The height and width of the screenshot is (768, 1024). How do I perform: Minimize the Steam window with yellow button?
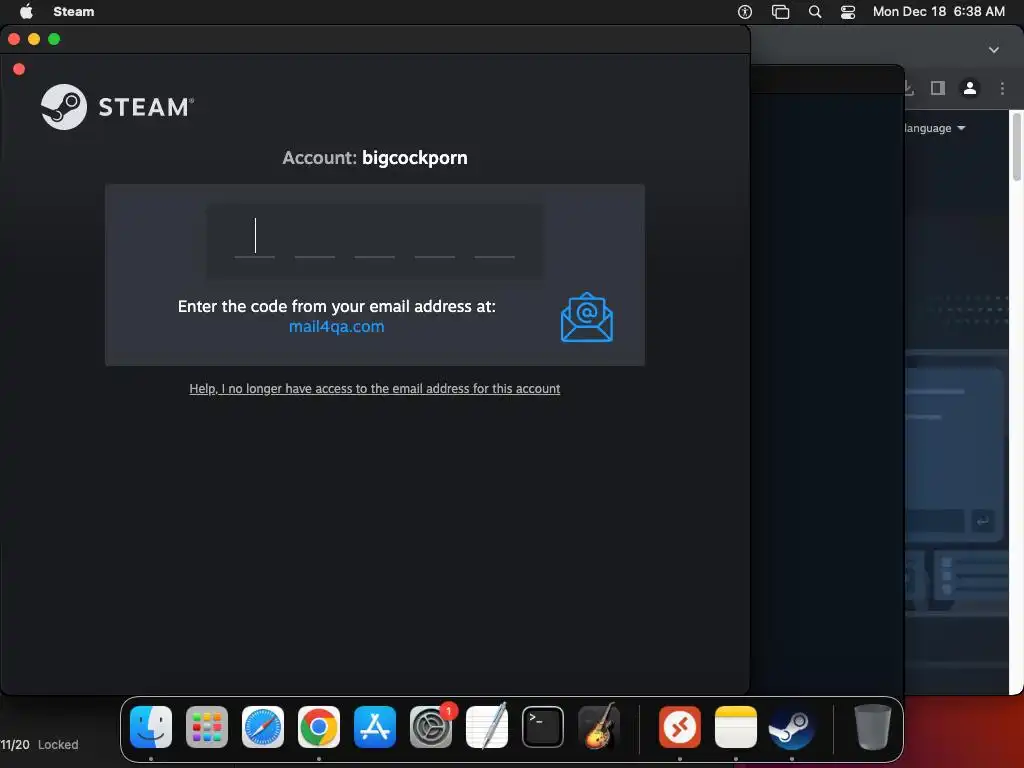[x=34, y=39]
